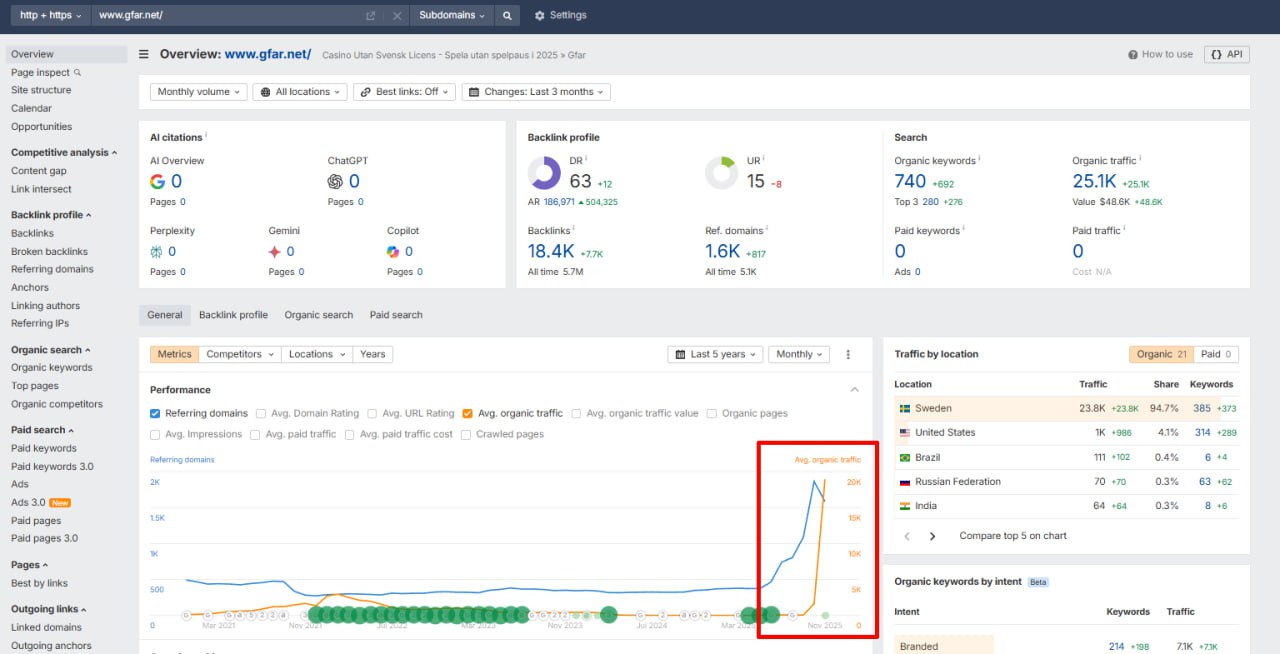1280x654 pixels.
Task: Open the How to use link
Action: pyautogui.click(x=1160, y=55)
